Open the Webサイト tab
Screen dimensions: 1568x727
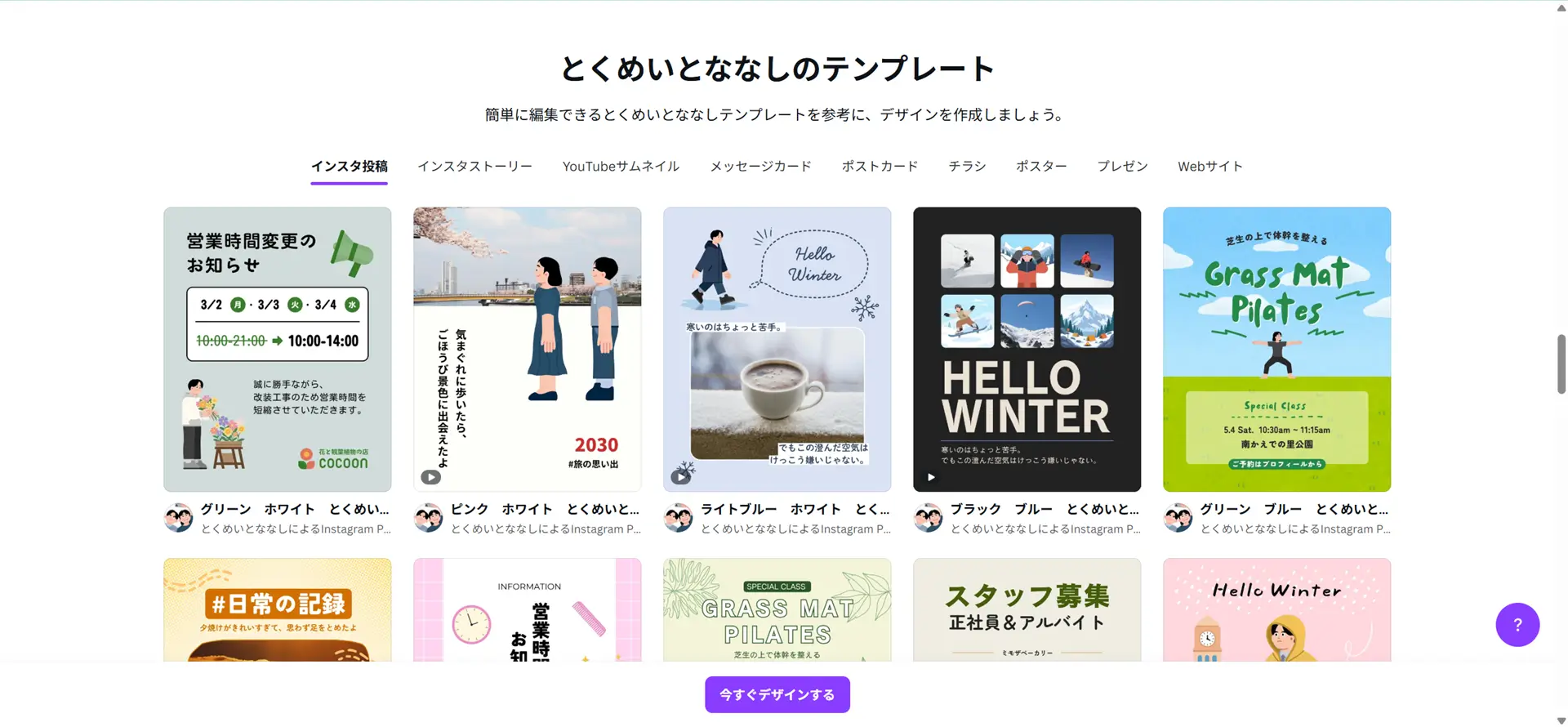point(1210,167)
